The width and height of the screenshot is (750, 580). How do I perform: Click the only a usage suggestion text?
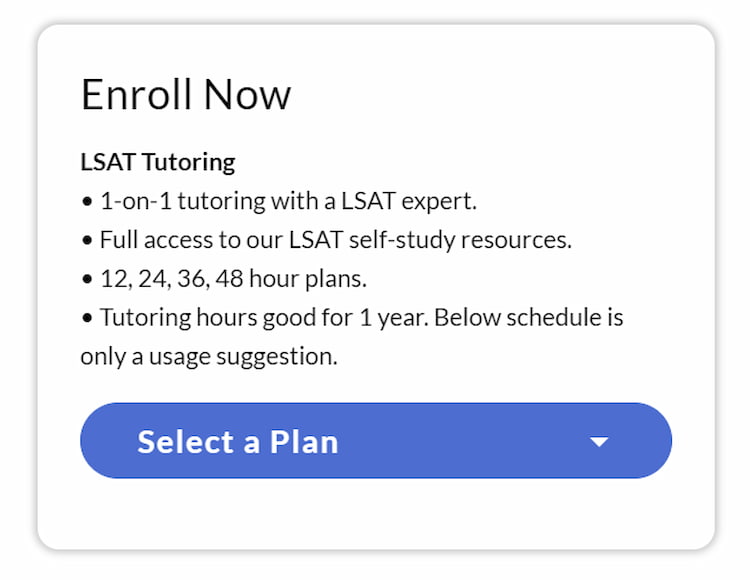[x=209, y=357]
